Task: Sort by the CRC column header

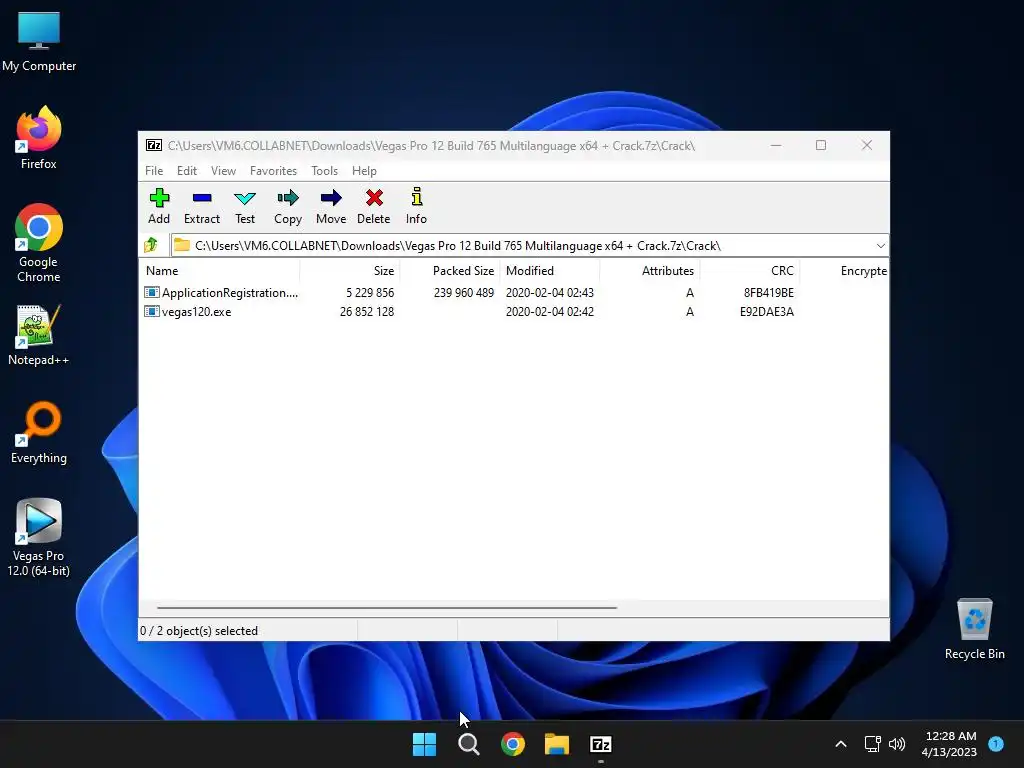Action: pyautogui.click(x=750, y=270)
